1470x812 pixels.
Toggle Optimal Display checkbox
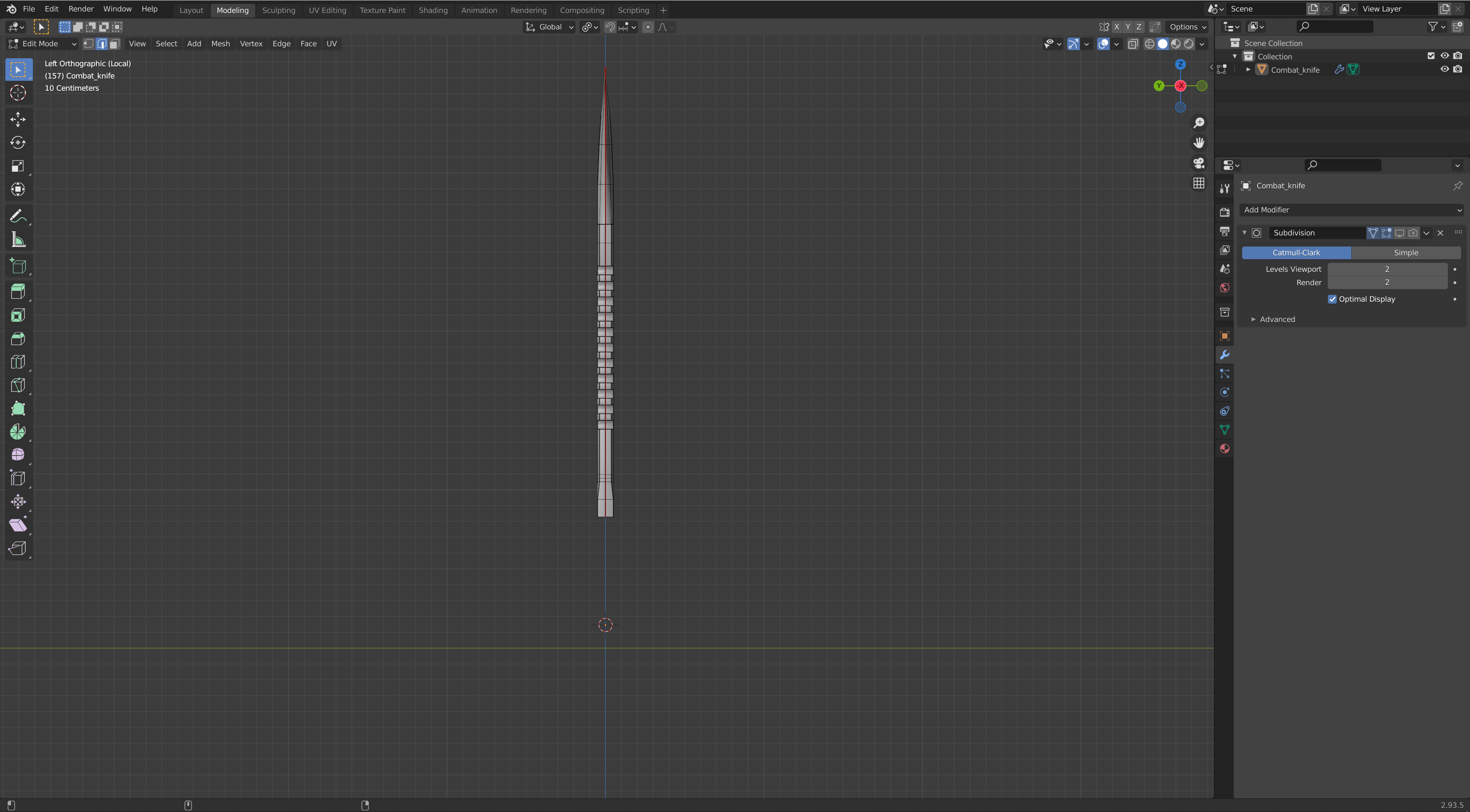(x=1333, y=299)
